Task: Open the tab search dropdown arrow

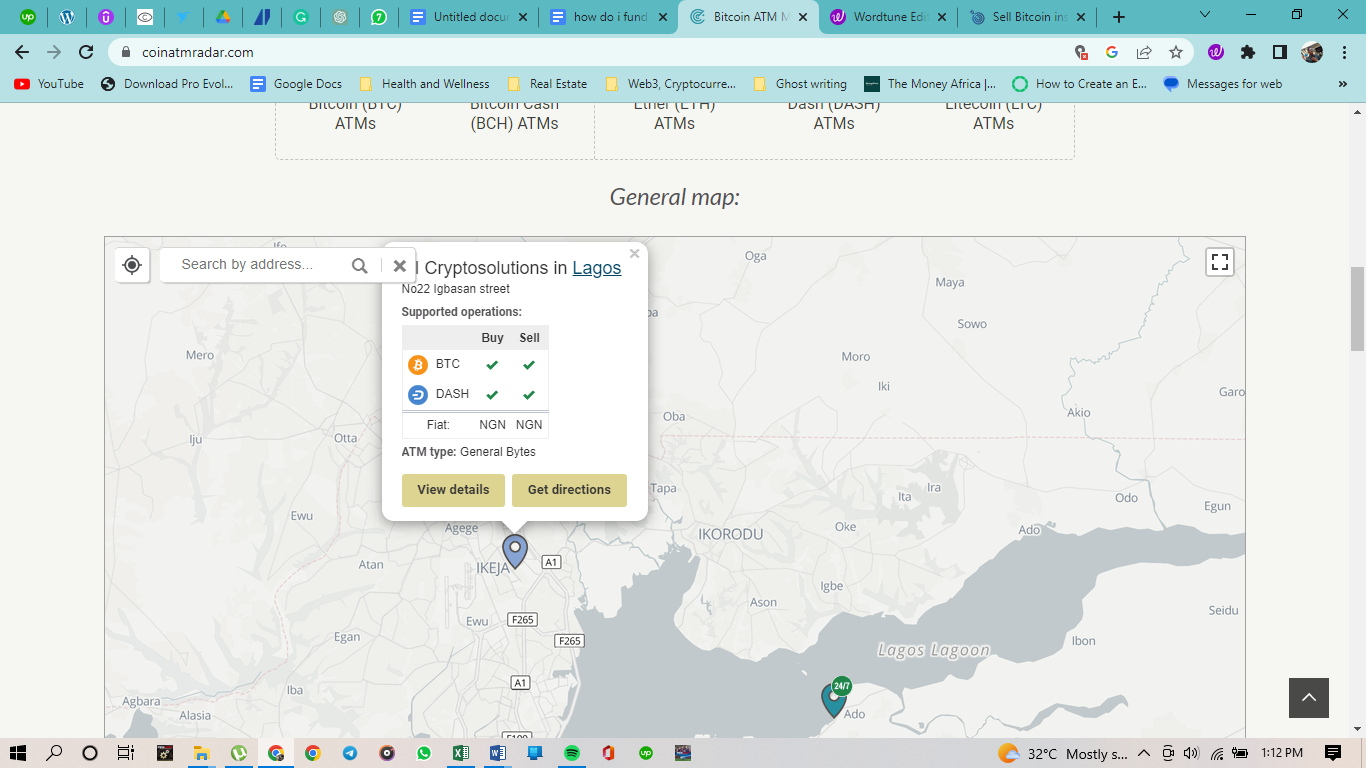Action: [1205, 15]
